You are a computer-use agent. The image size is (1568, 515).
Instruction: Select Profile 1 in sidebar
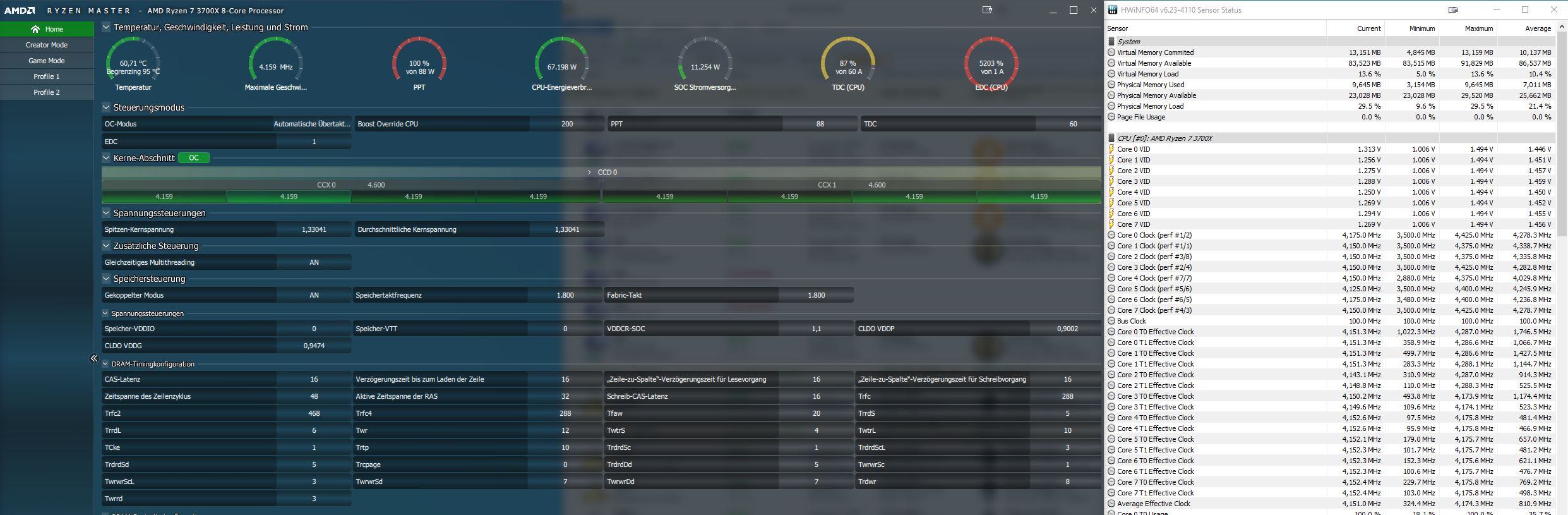pos(47,76)
